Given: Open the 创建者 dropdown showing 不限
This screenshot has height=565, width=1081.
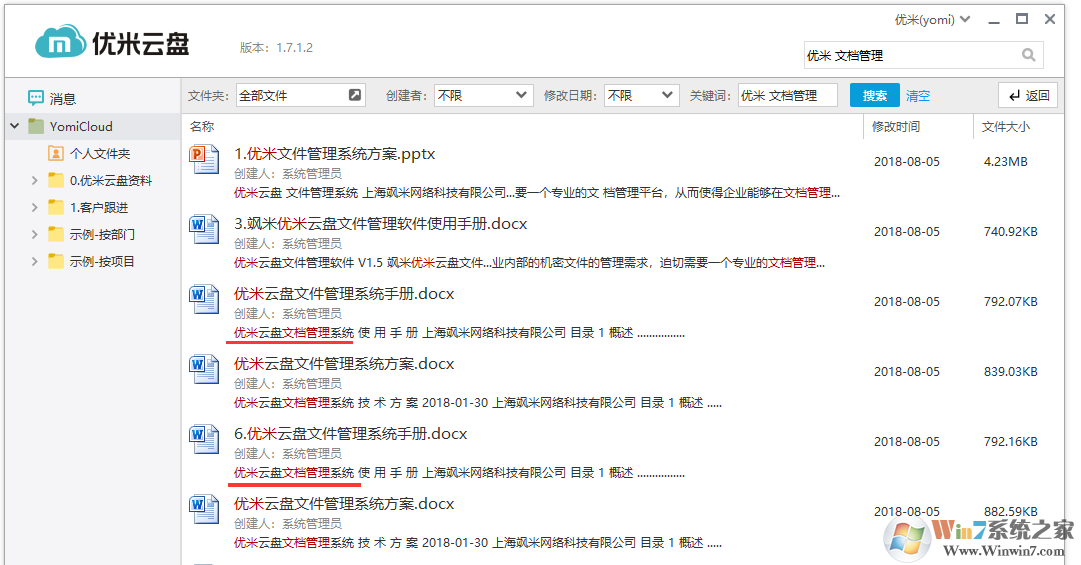Looking at the screenshot, I should [483, 95].
